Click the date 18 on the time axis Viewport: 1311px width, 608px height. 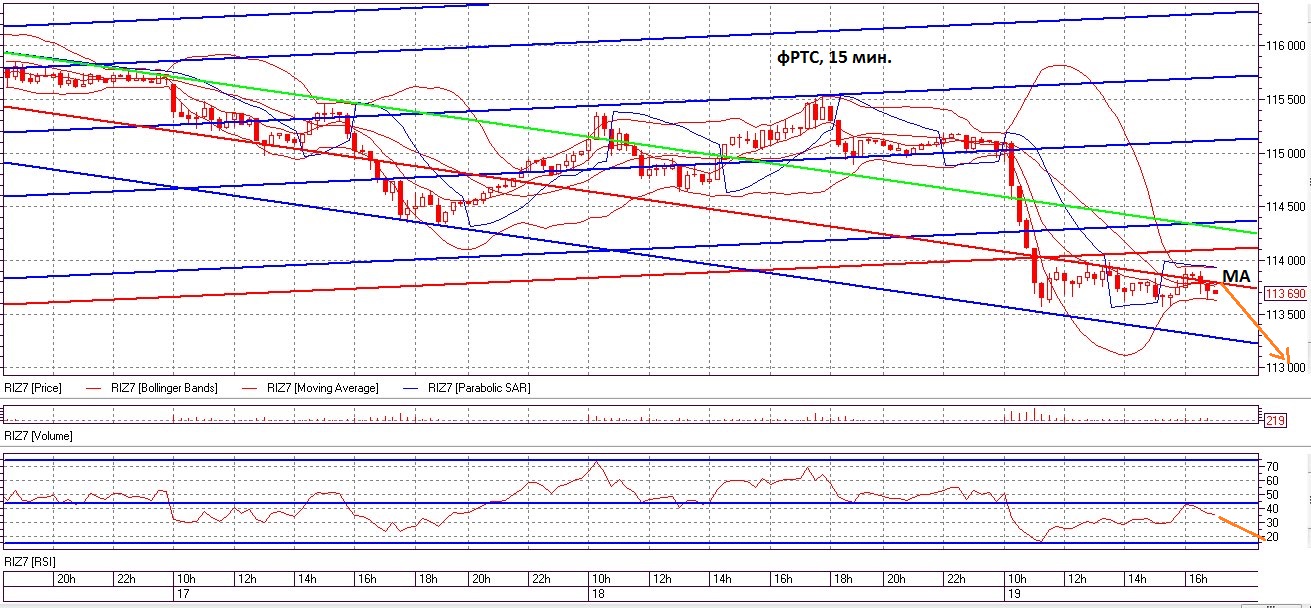click(598, 594)
